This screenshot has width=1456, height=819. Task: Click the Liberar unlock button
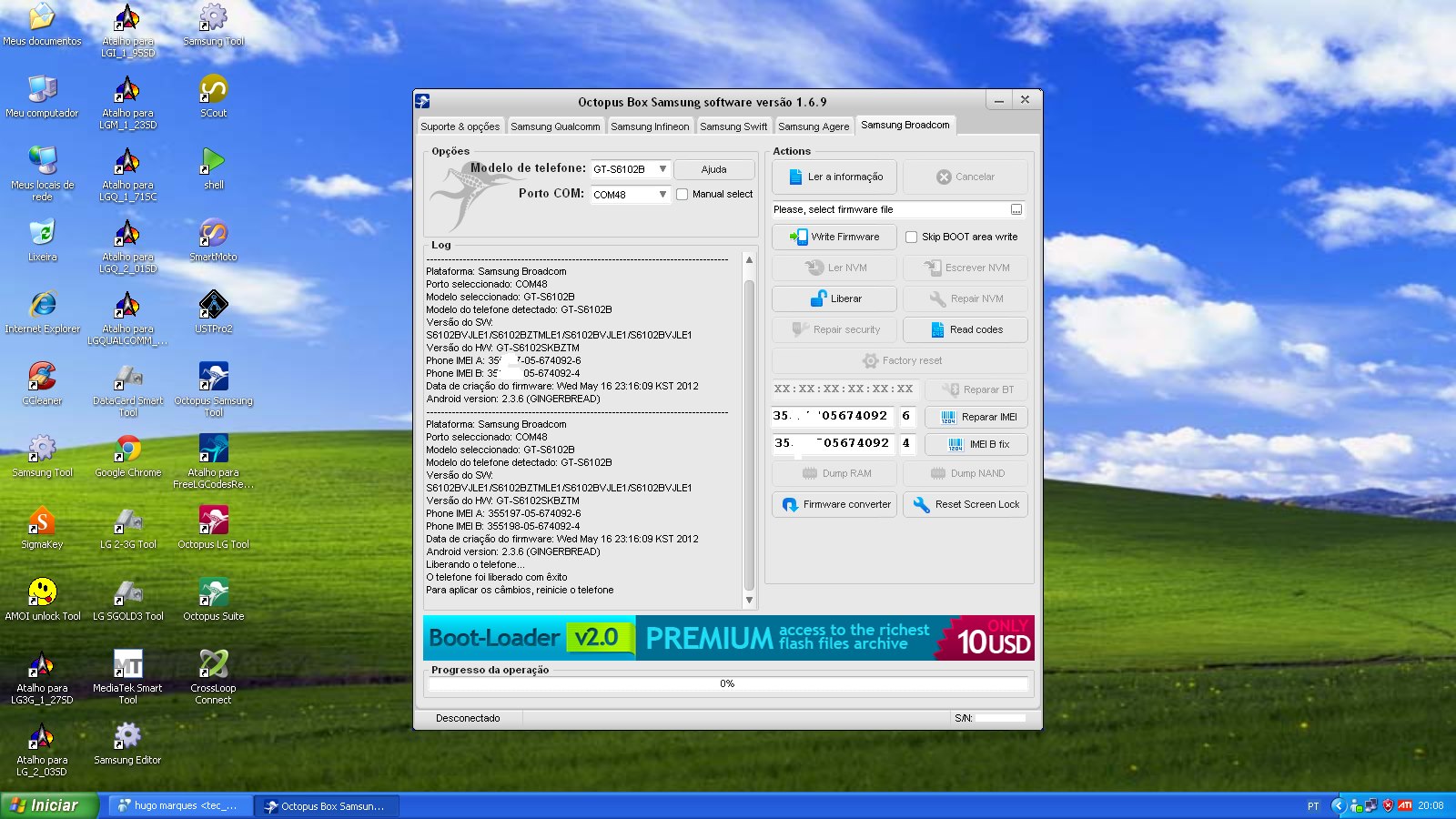(x=834, y=298)
